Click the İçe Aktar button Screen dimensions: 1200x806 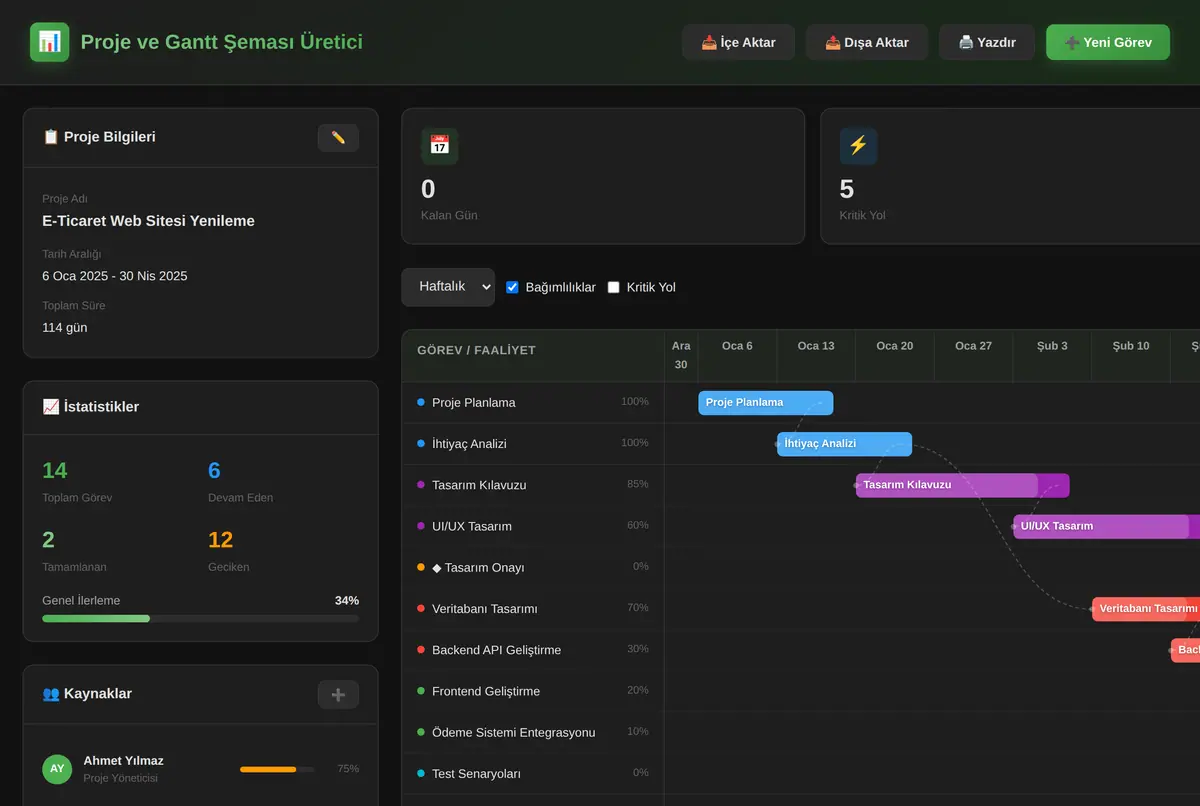pyautogui.click(x=738, y=42)
